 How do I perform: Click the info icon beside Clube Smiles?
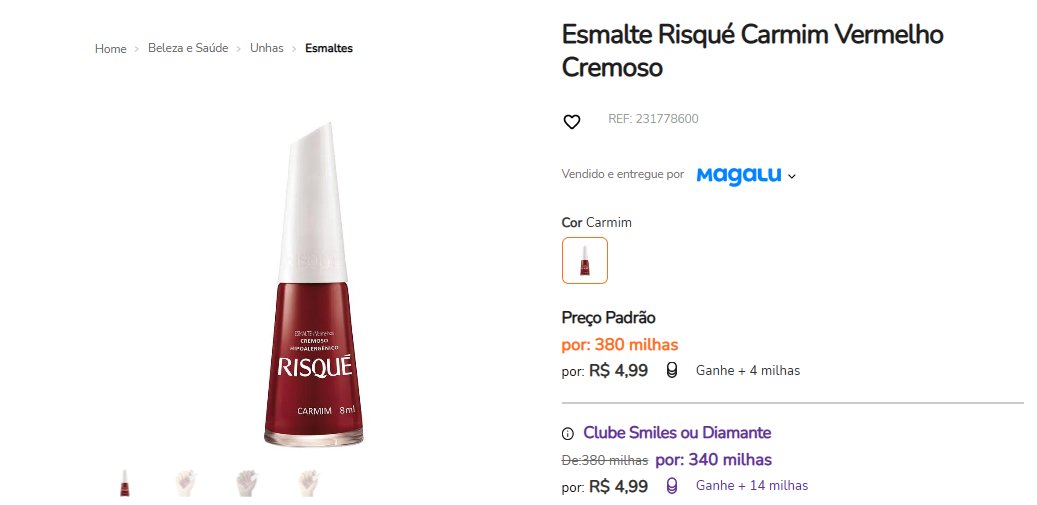pos(567,434)
